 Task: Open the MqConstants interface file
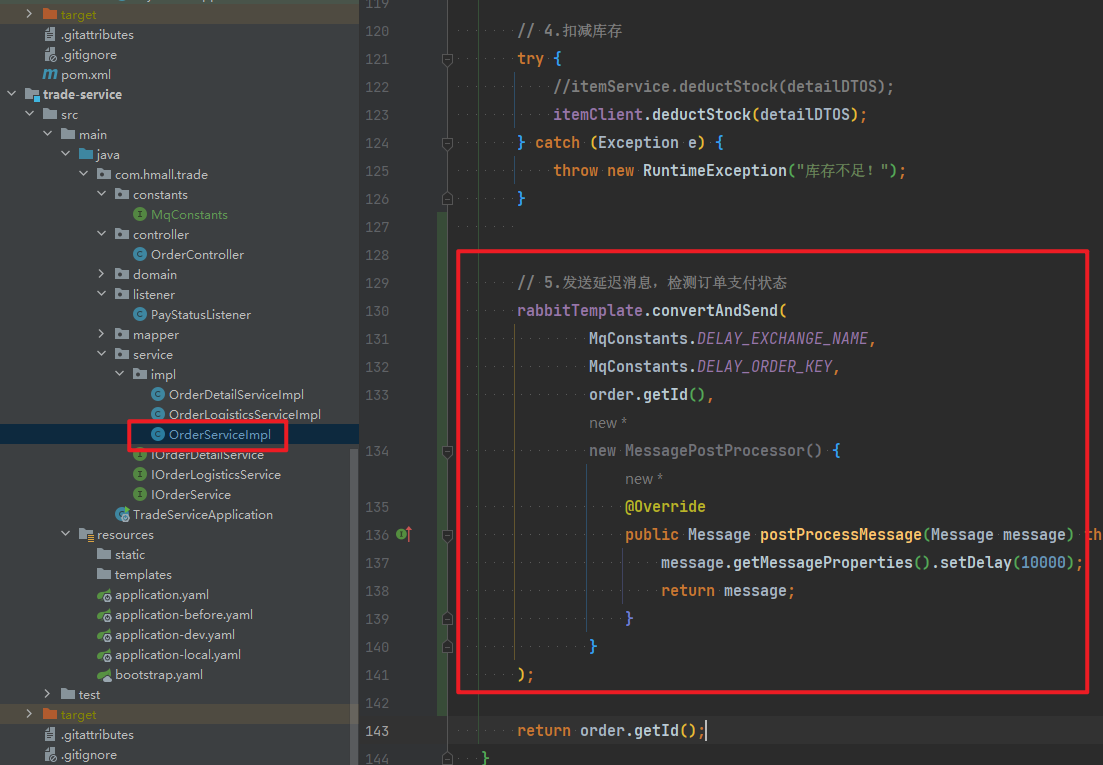189,215
